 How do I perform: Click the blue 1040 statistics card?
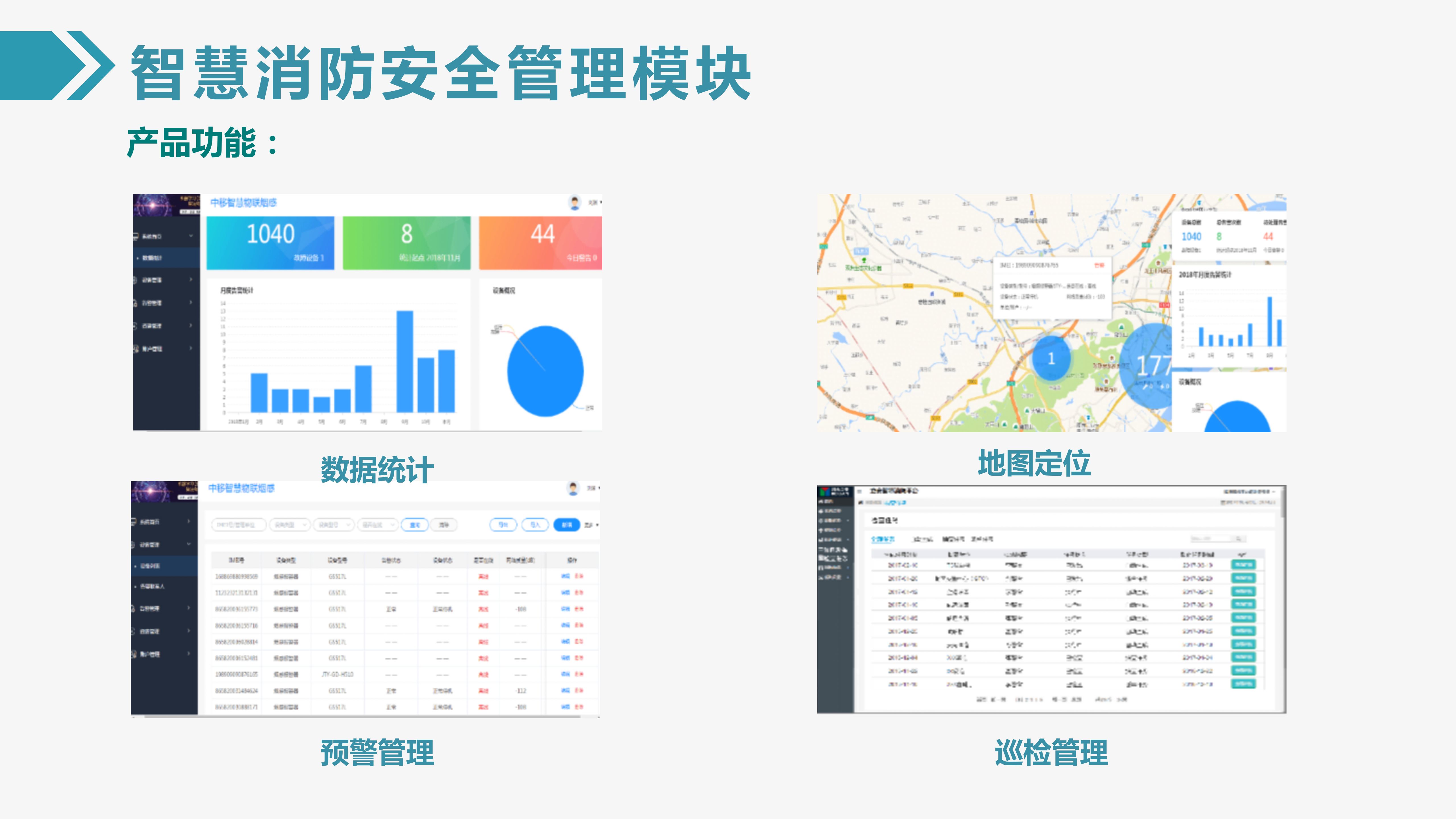[270, 243]
